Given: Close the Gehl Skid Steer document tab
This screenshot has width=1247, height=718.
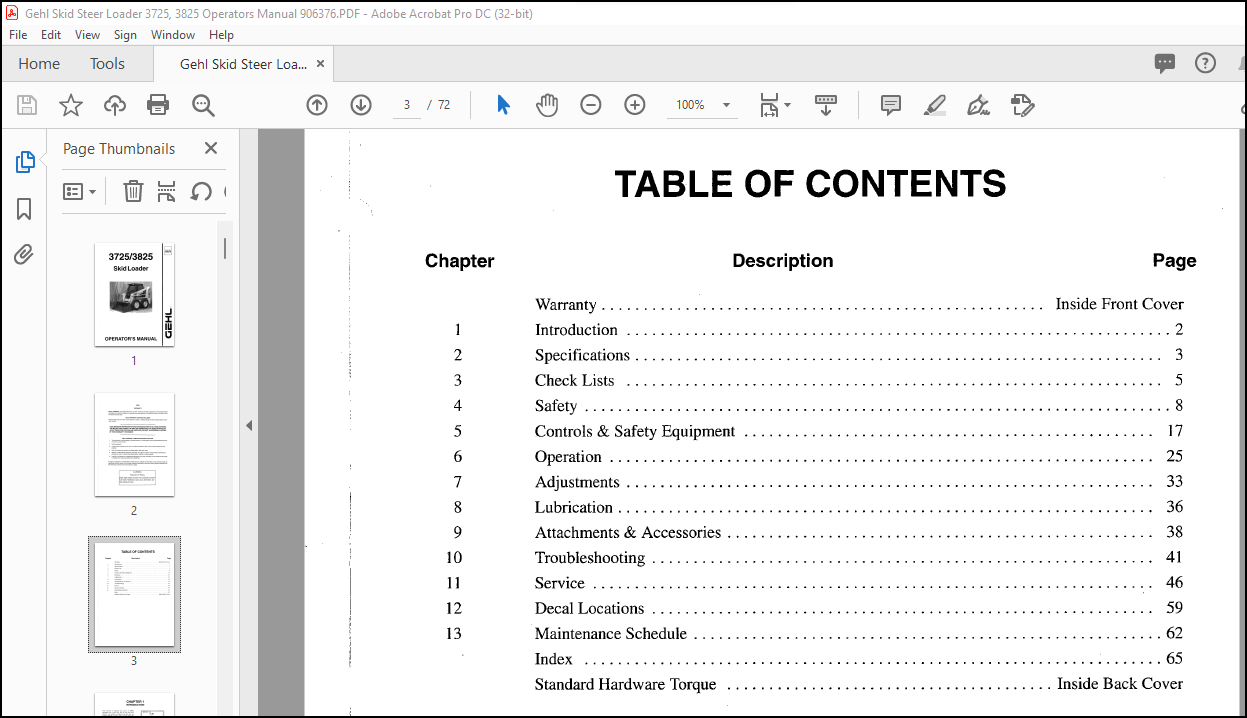Looking at the screenshot, I should pos(320,64).
